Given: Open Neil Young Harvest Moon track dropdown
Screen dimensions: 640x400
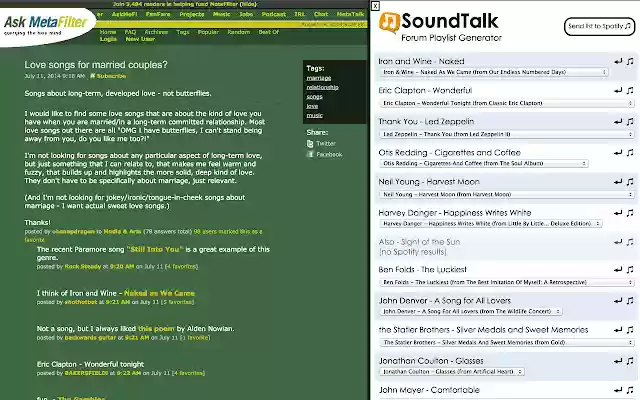Looking at the screenshot, I should 507,195.
